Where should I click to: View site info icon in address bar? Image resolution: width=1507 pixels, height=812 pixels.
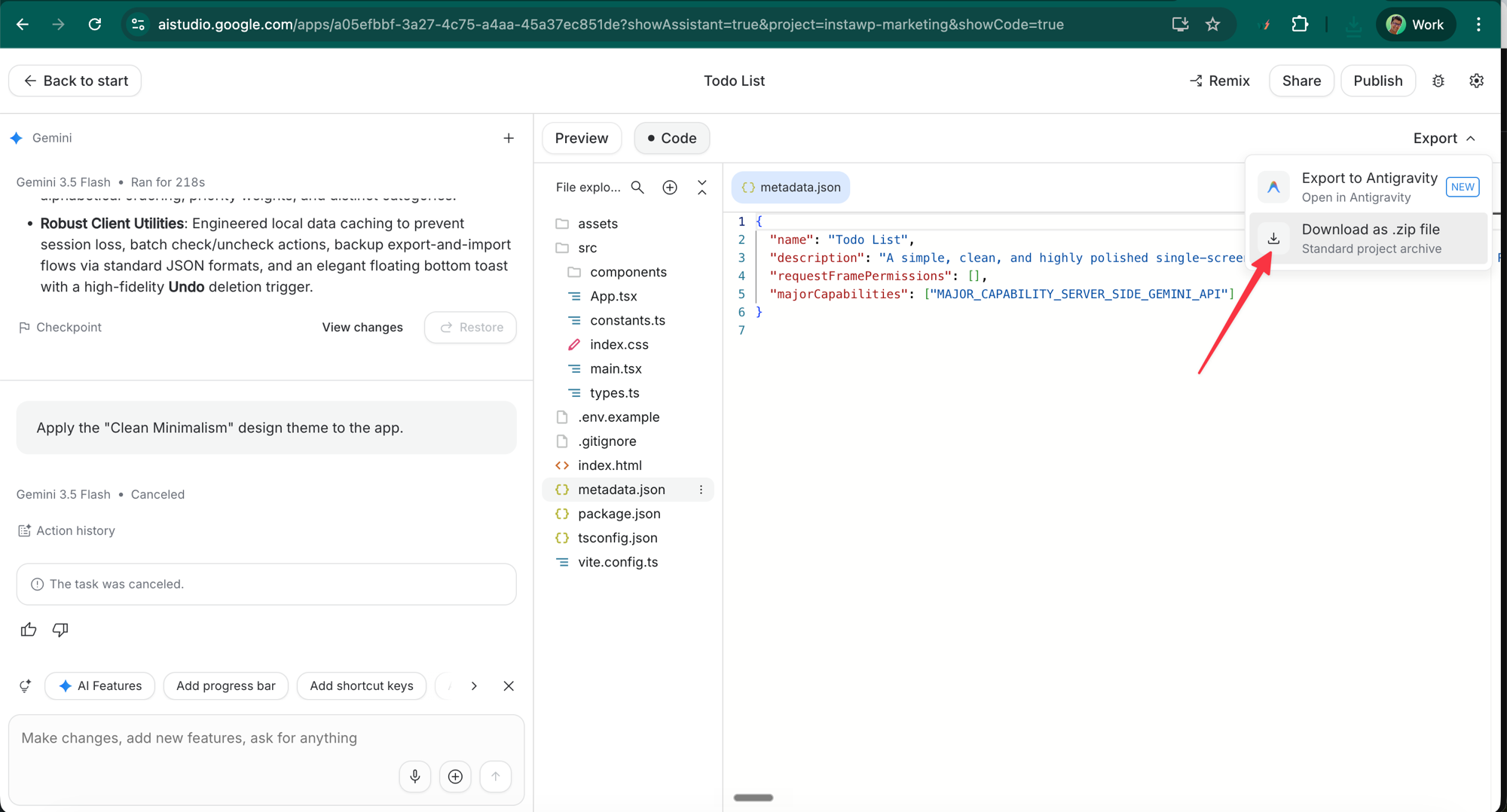click(x=138, y=24)
